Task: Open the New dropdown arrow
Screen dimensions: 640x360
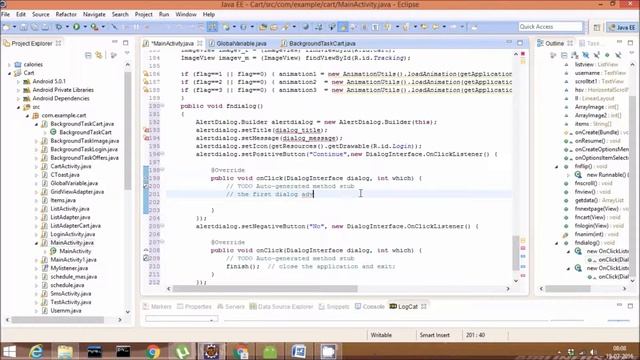Action: click(x=15, y=27)
